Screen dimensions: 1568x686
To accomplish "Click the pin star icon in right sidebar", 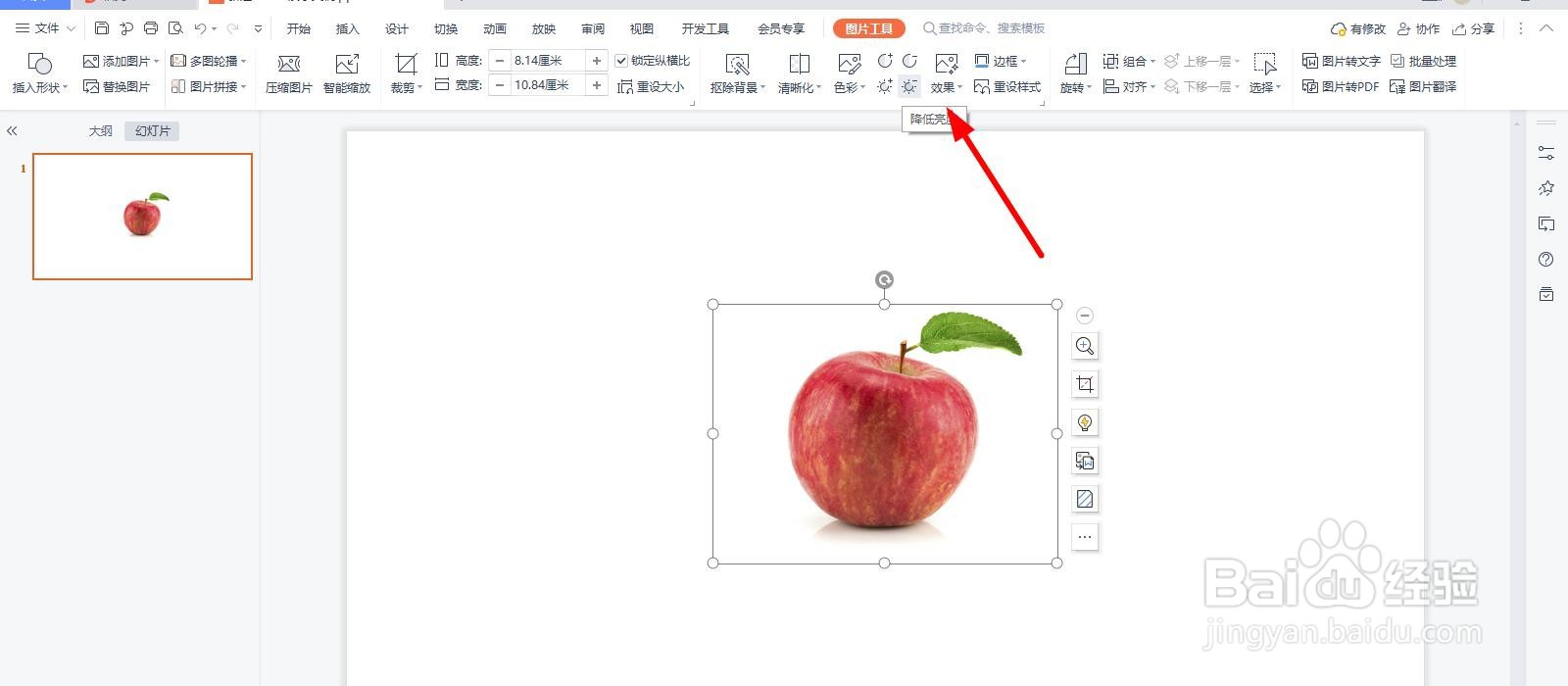I will point(1546,188).
